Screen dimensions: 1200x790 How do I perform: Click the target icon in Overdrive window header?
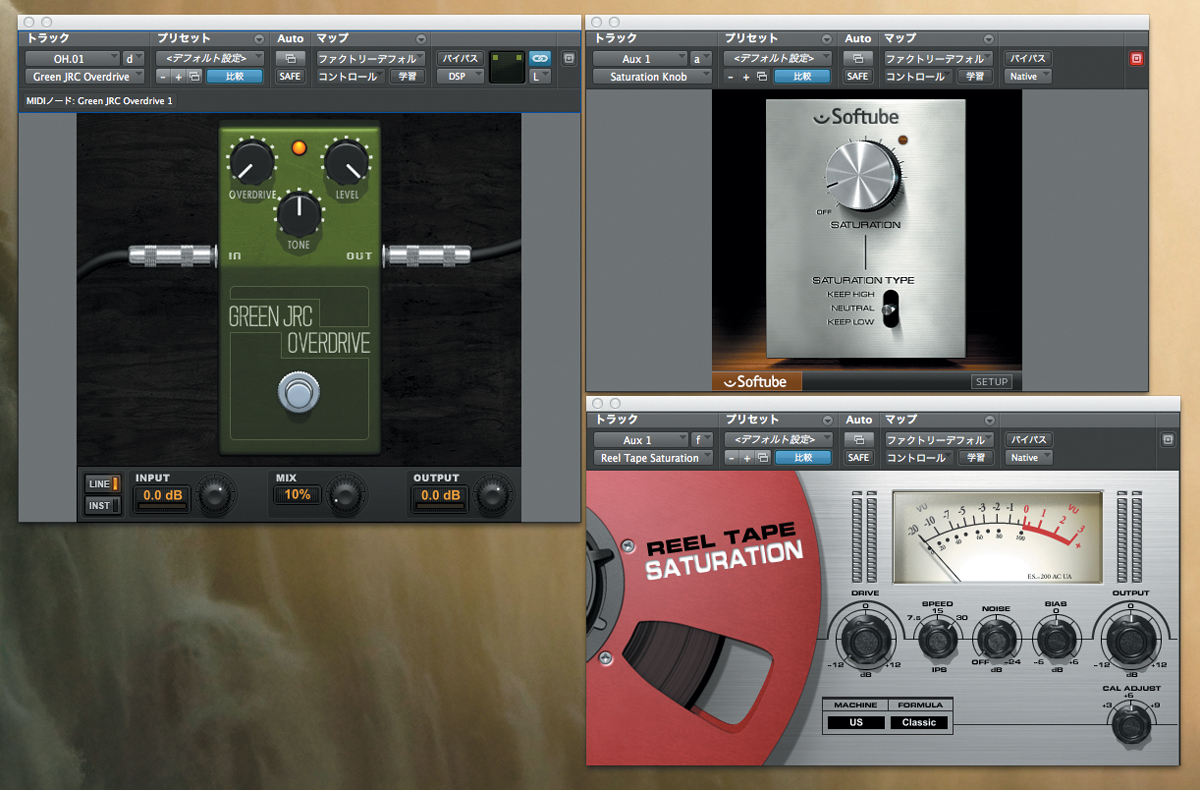[x=568, y=59]
